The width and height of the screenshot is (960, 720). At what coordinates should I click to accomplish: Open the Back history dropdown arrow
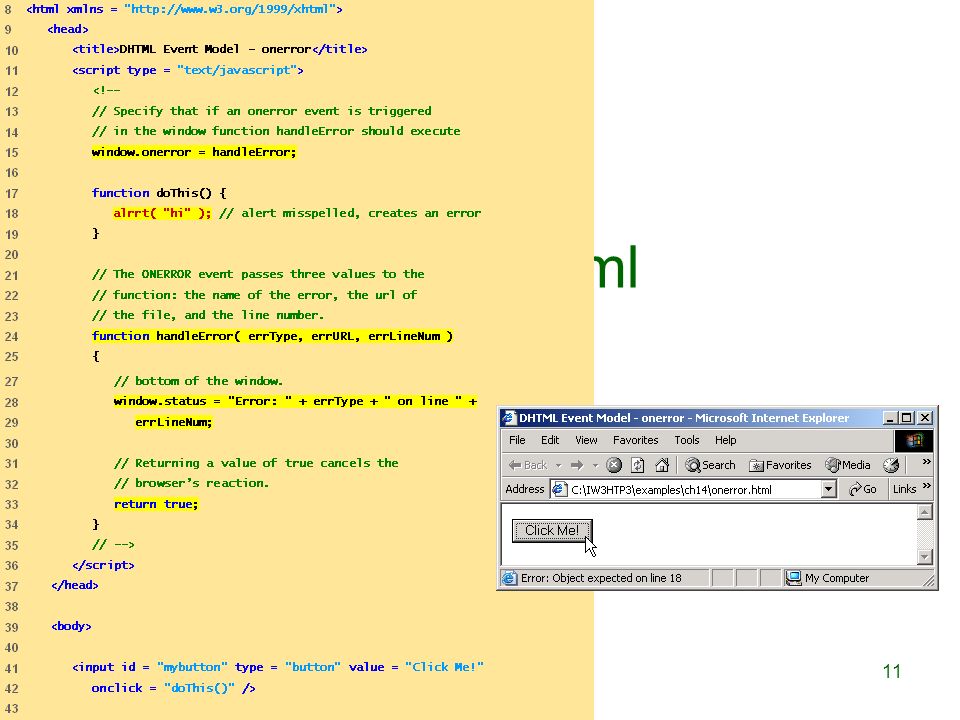558,466
